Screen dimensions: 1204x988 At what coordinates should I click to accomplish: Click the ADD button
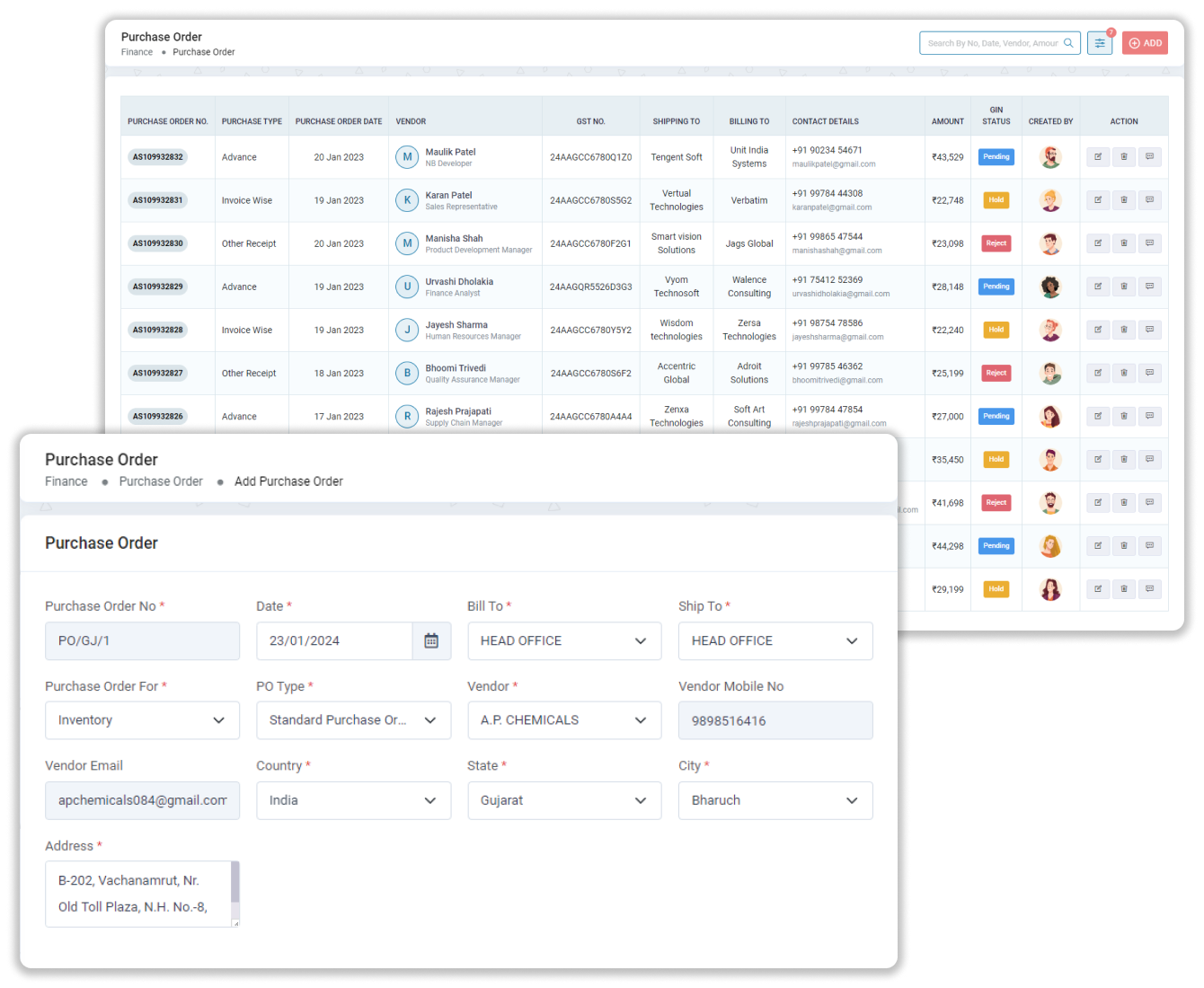pyautogui.click(x=1145, y=43)
